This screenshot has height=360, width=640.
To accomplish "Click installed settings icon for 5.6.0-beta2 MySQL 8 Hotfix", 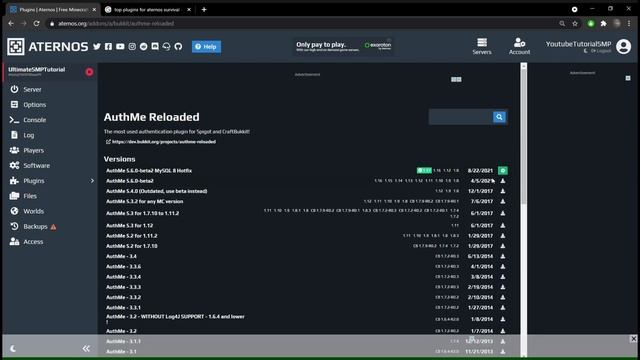I will (503, 171).
